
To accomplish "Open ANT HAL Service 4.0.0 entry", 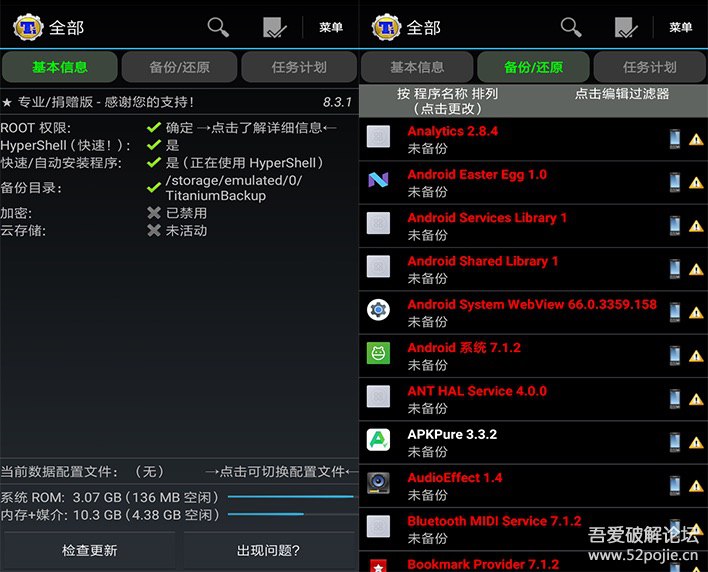I will point(533,399).
